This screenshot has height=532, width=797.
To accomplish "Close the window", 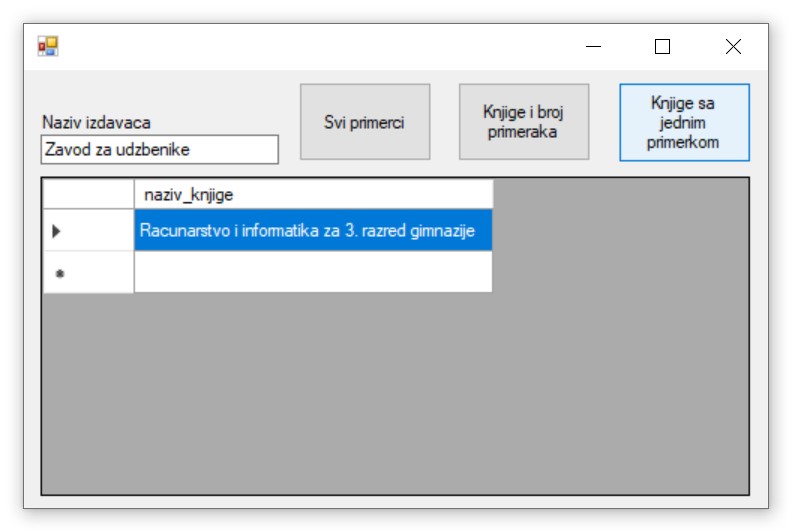I will click(x=733, y=46).
